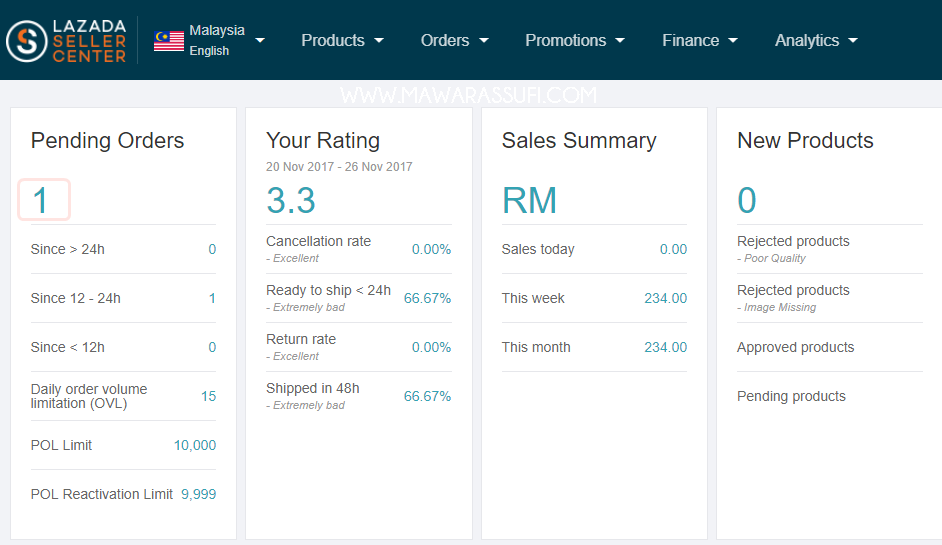Image resolution: width=942 pixels, height=545 pixels.
Task: Click the Malaysia flag icon
Action: [169, 41]
